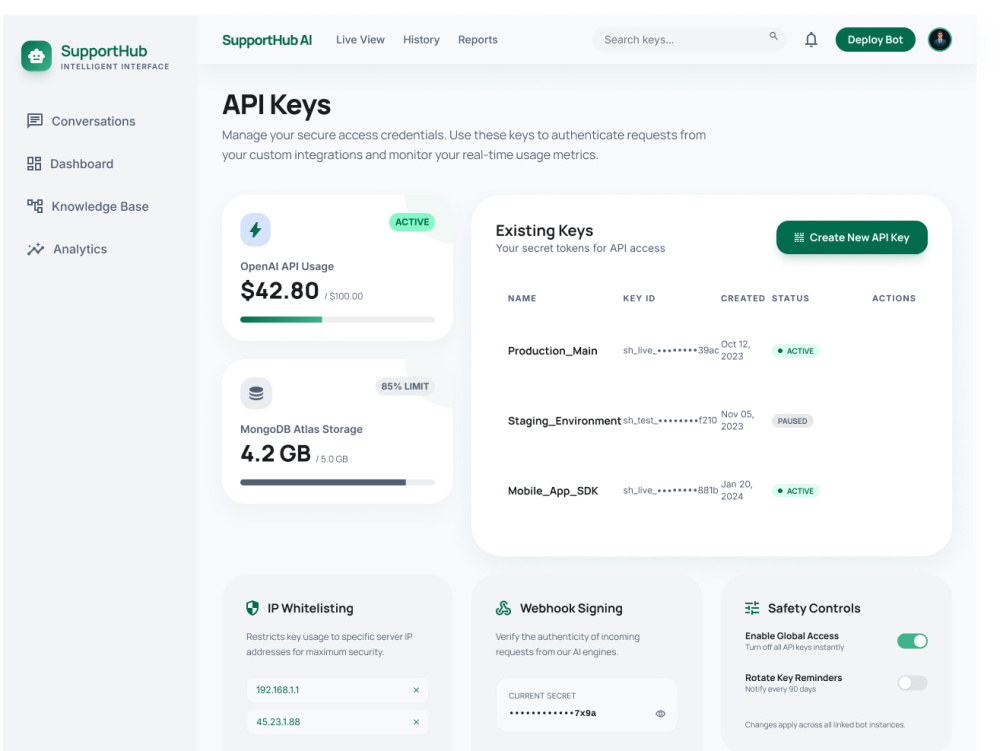1000x751 pixels.
Task: Remove IP address 45.23.1.88
Action: (x=416, y=722)
